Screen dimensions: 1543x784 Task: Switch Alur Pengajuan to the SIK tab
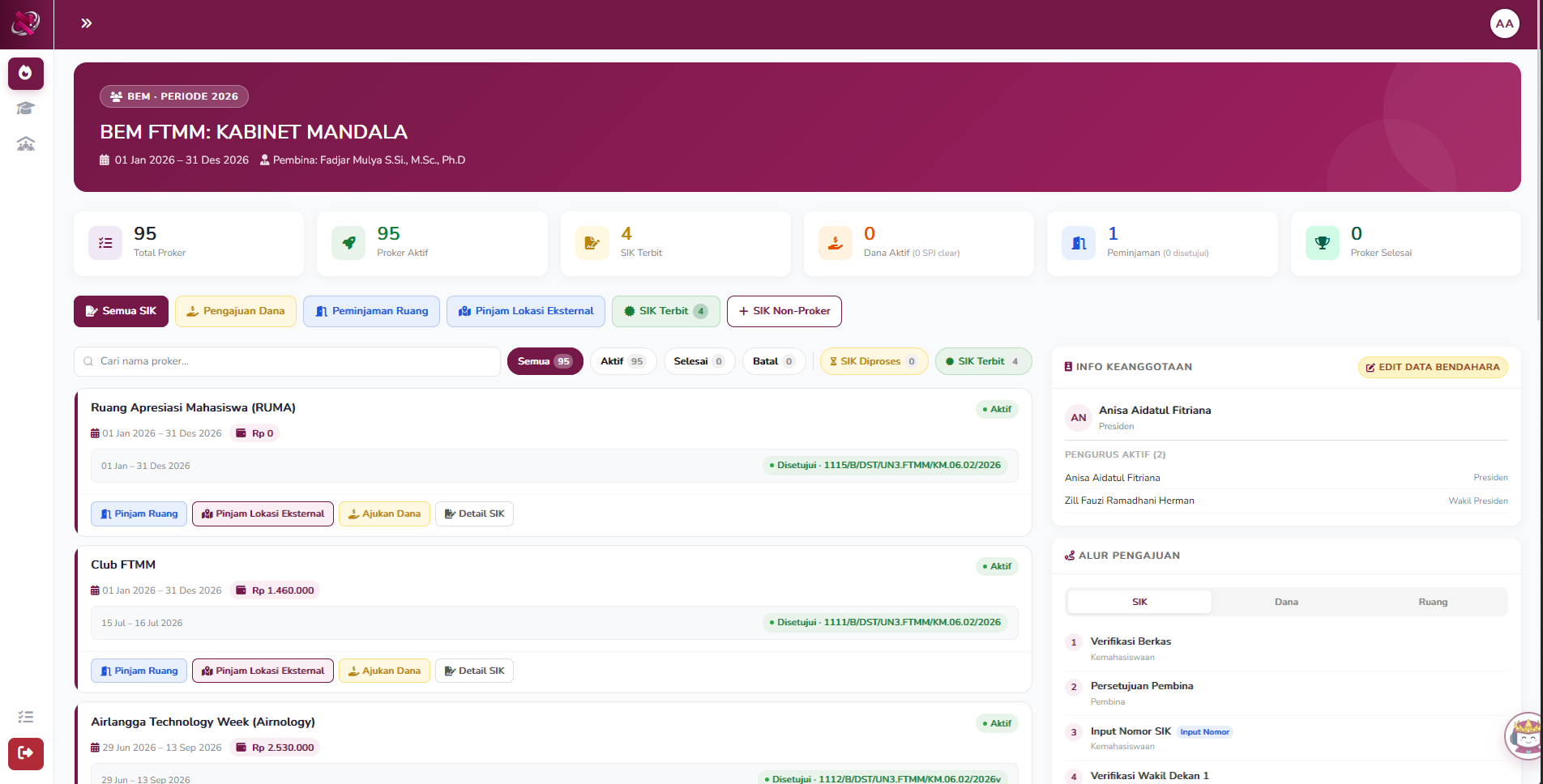point(1139,602)
